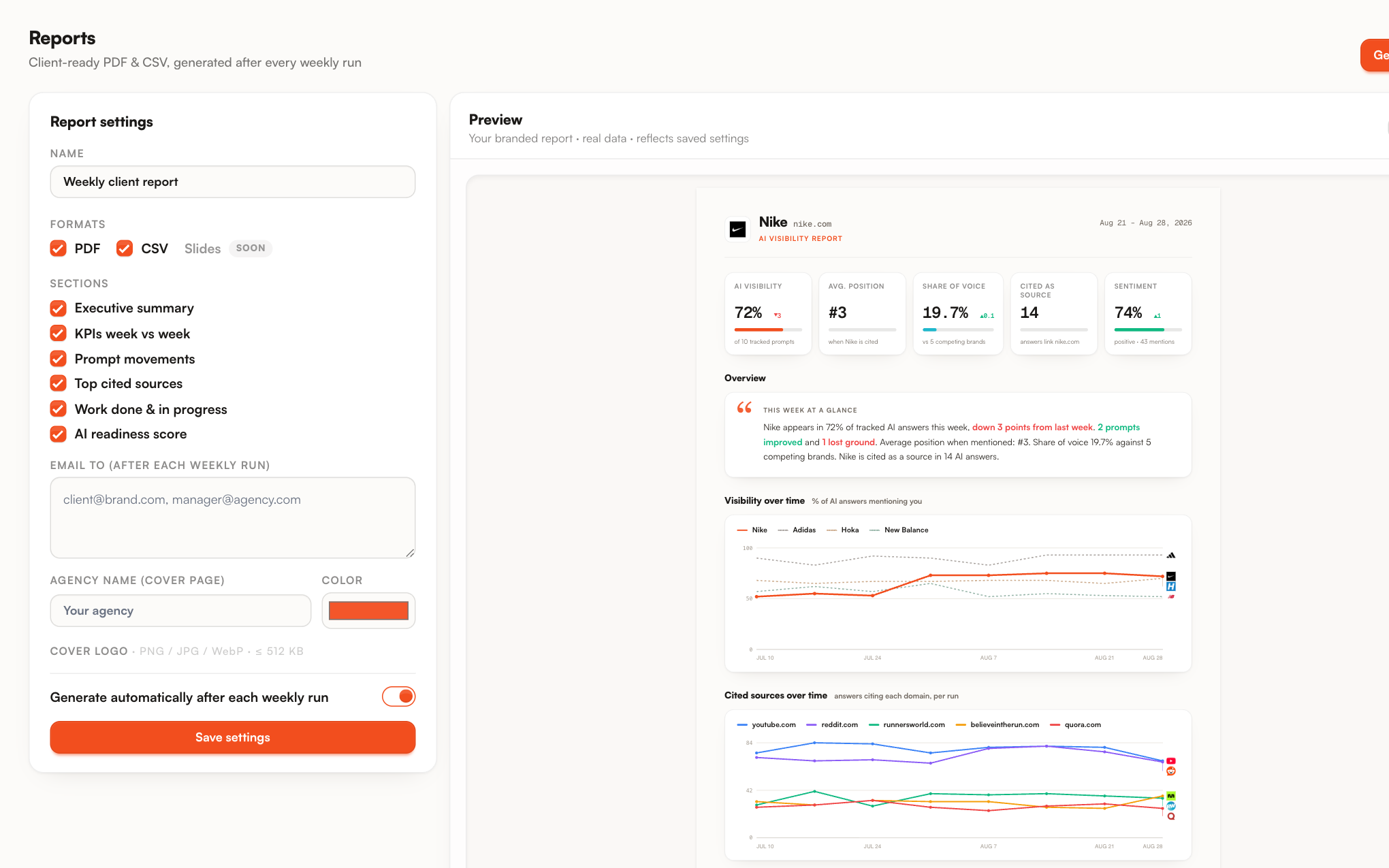1389x868 pixels.
Task: Click the green up 0.1 indicator beside 19.7%
Action: pyautogui.click(x=987, y=315)
